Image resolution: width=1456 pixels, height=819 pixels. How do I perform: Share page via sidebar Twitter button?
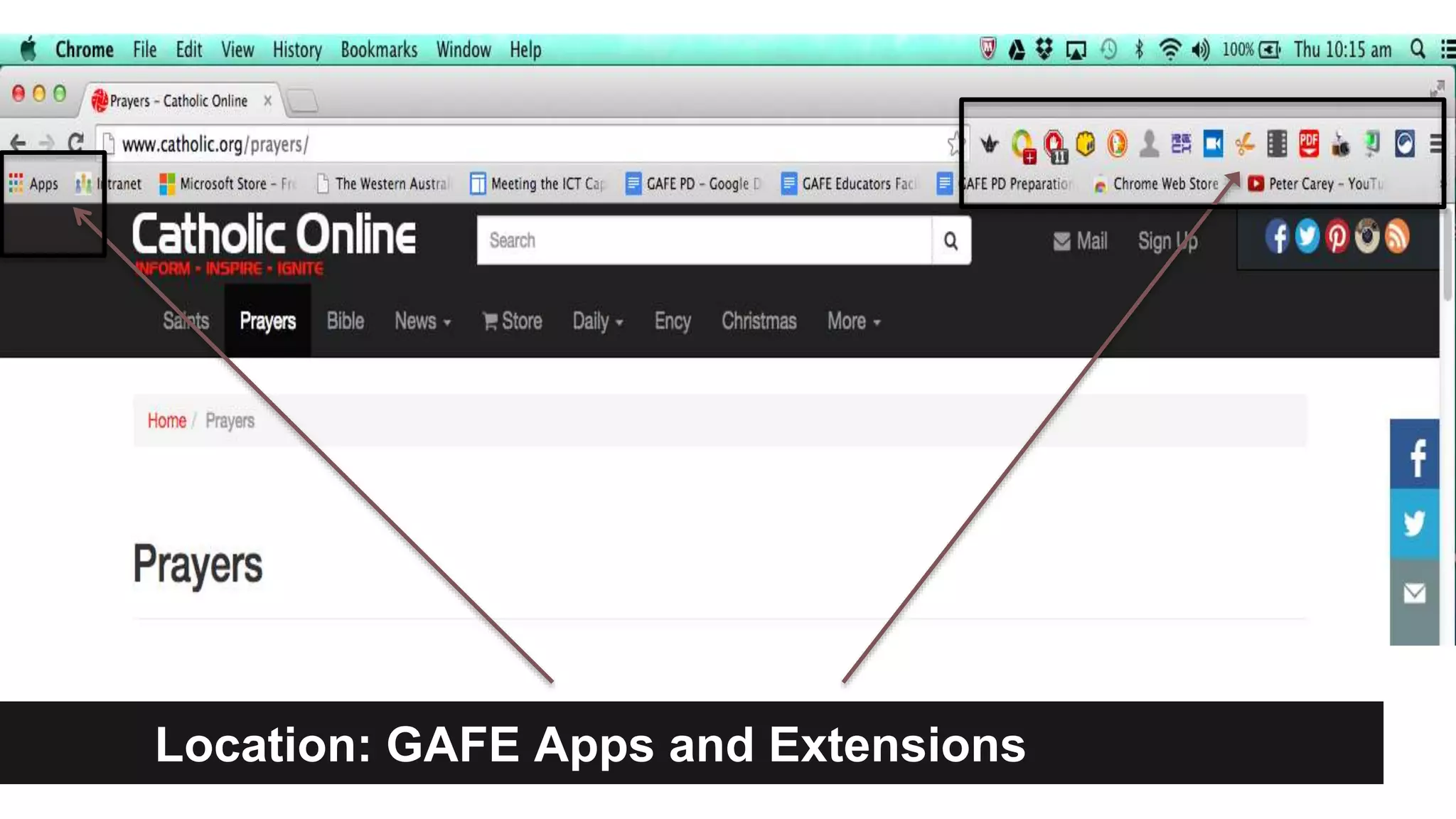point(1415,524)
